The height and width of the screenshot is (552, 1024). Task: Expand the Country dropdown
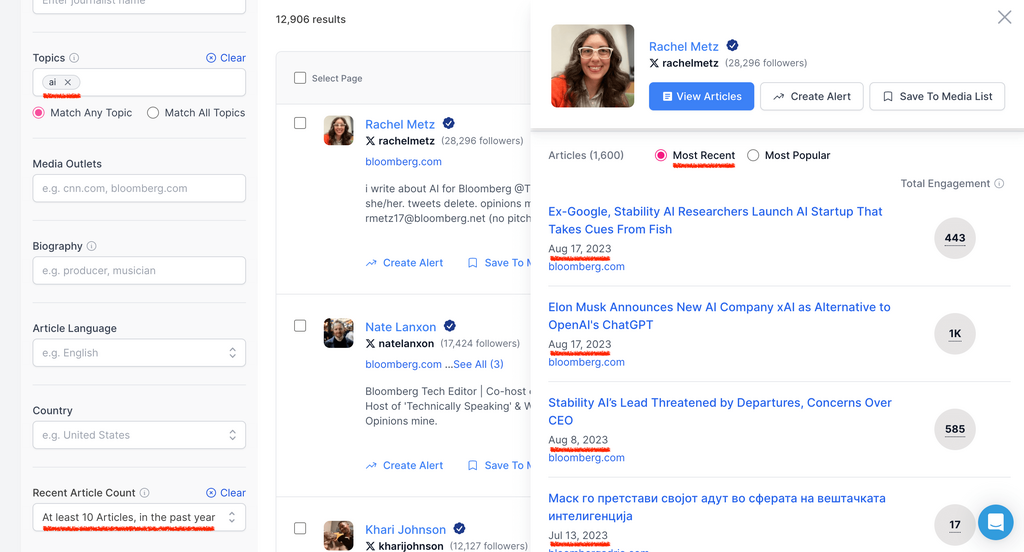click(x=139, y=435)
